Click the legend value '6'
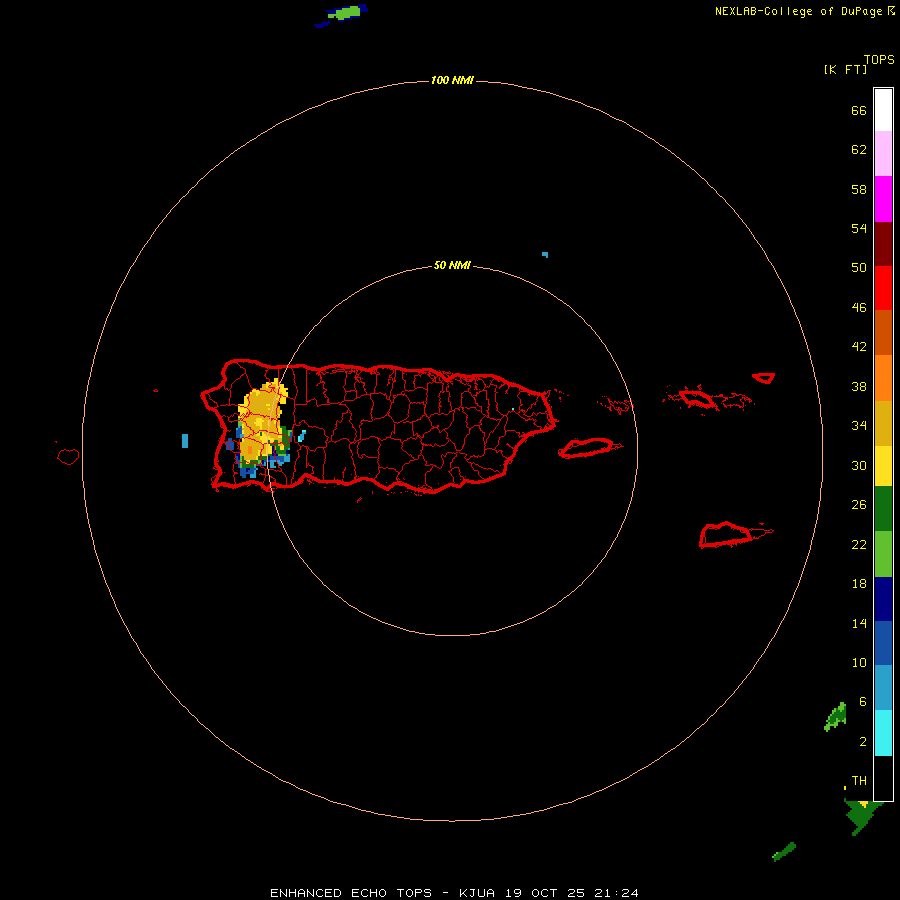Screen dimensions: 900x900 click(x=862, y=702)
